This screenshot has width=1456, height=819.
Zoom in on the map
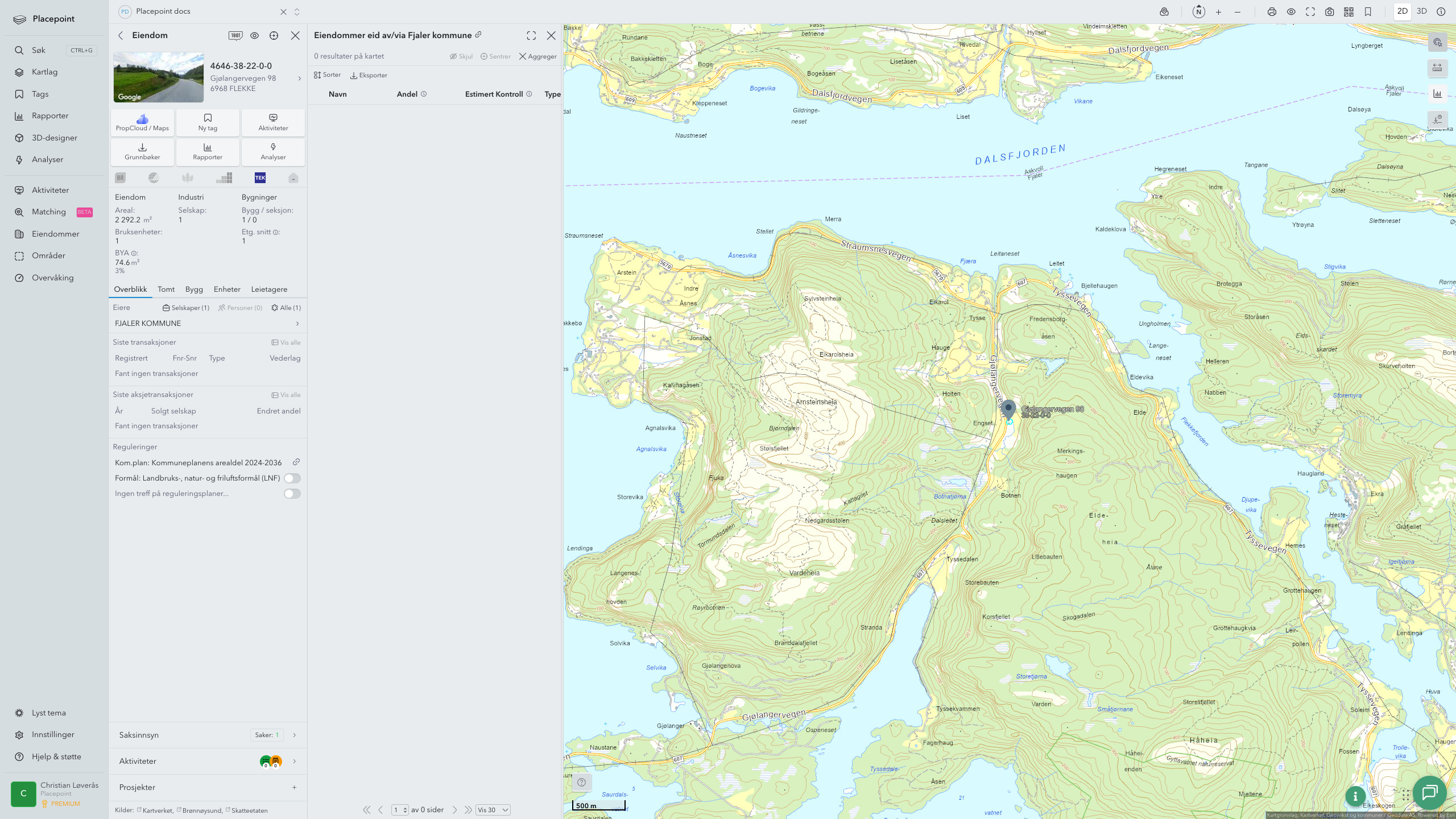pos(1218,12)
